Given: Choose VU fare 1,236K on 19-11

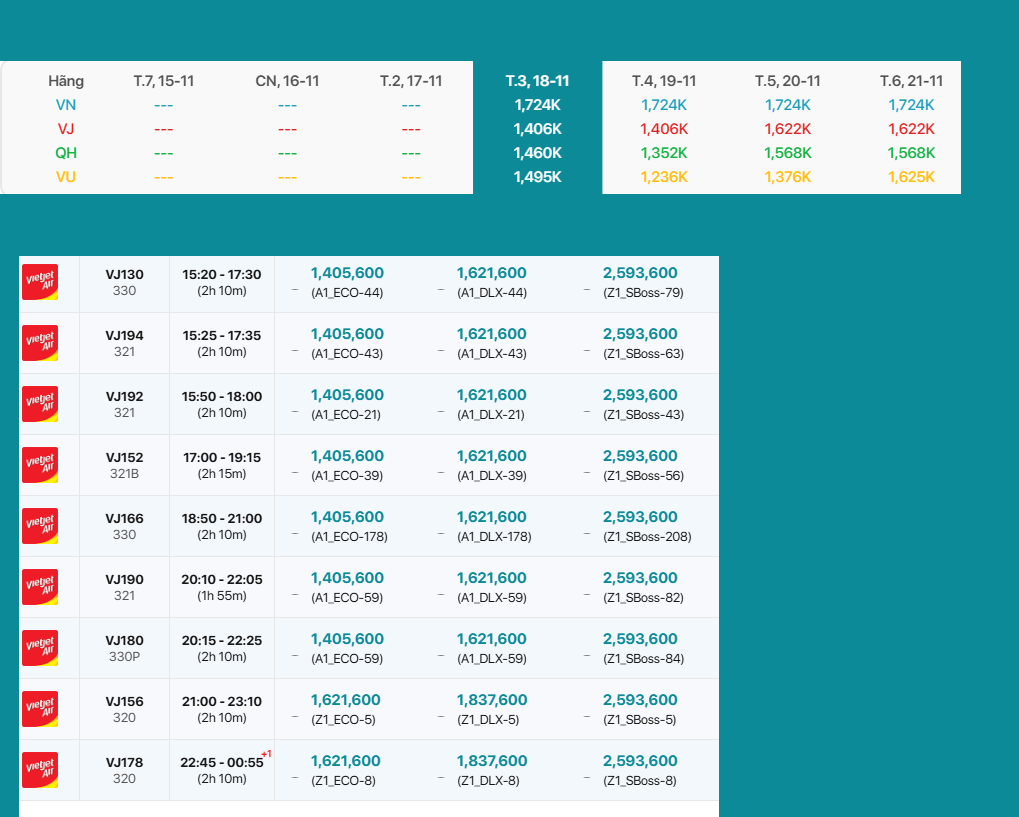Looking at the screenshot, I should 664,177.
